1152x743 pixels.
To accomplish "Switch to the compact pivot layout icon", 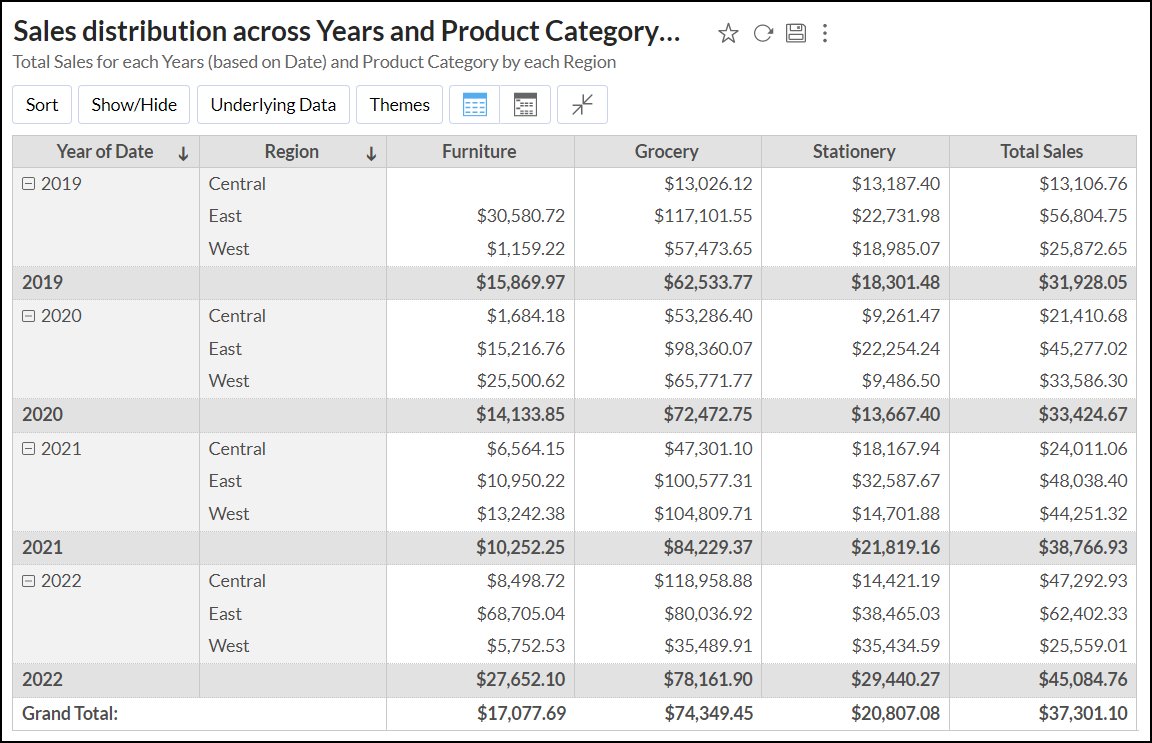I will click(x=525, y=105).
